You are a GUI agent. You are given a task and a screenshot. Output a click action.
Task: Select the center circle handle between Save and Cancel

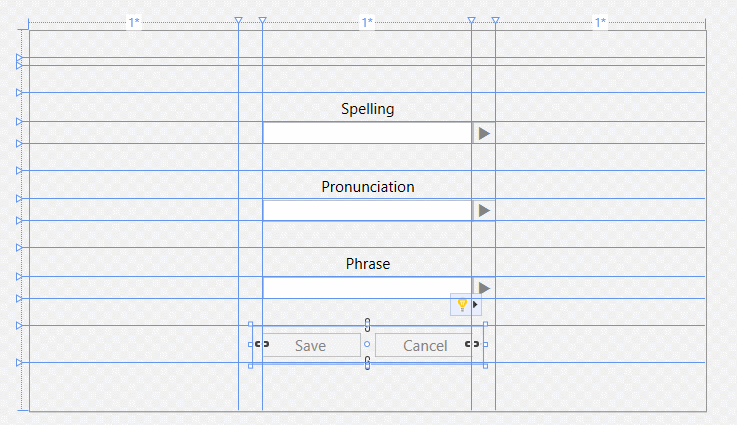367,345
